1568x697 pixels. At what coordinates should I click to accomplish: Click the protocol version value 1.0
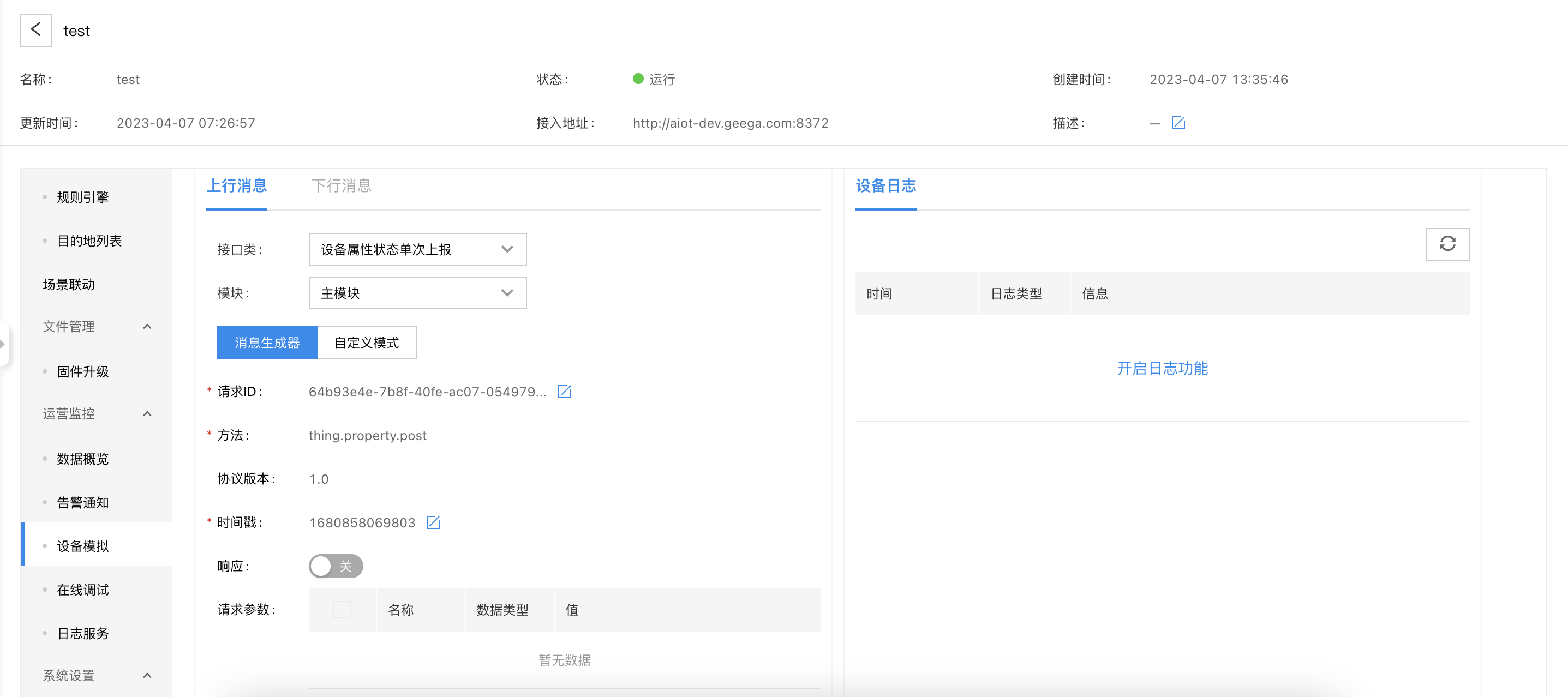coord(319,479)
